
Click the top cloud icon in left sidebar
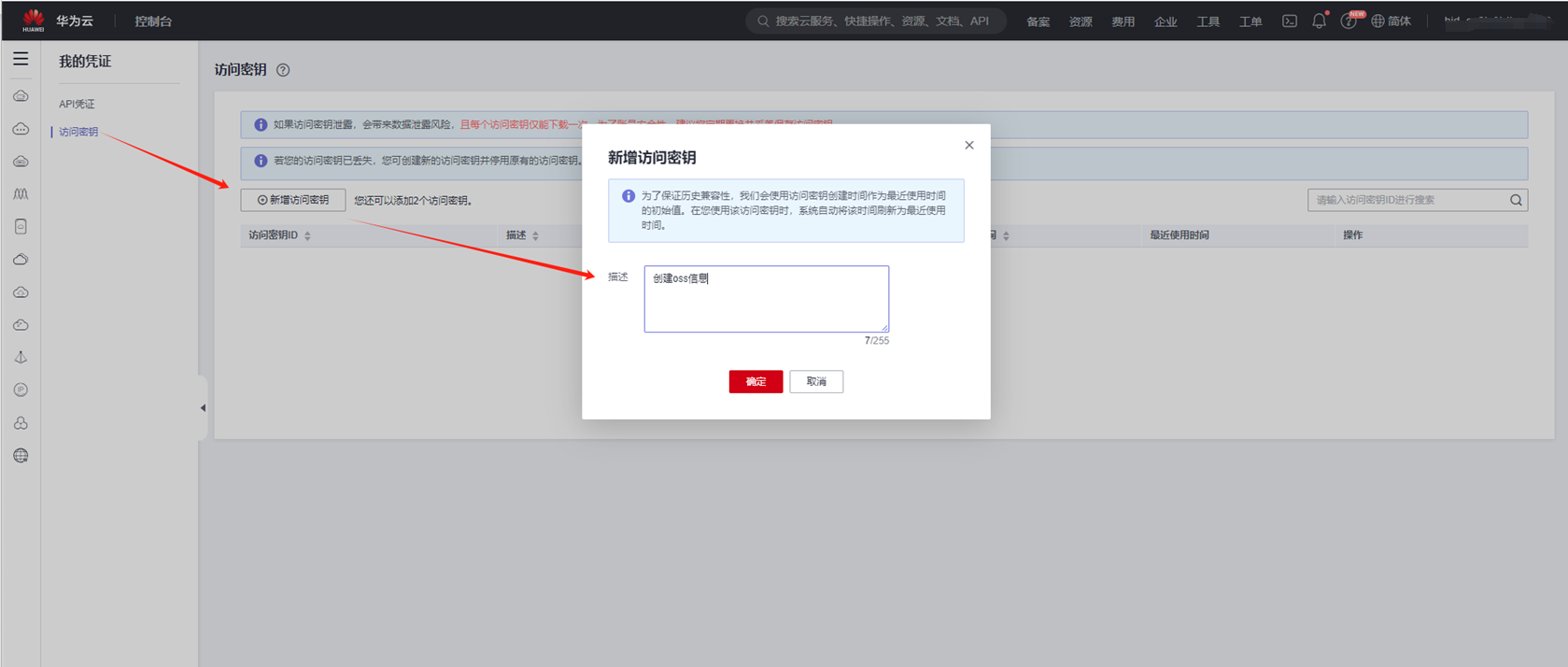pos(21,96)
